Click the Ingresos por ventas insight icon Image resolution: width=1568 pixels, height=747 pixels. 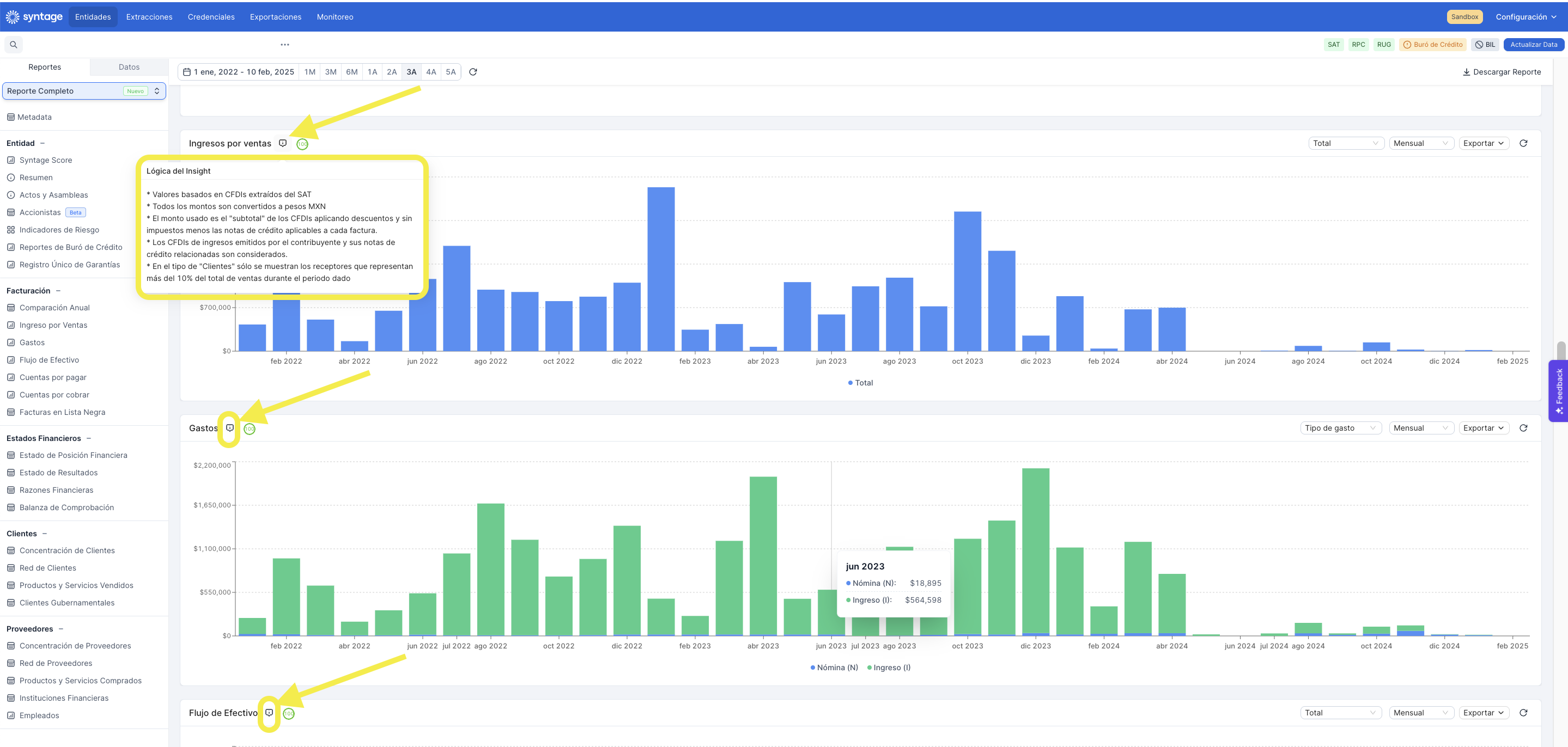283,143
